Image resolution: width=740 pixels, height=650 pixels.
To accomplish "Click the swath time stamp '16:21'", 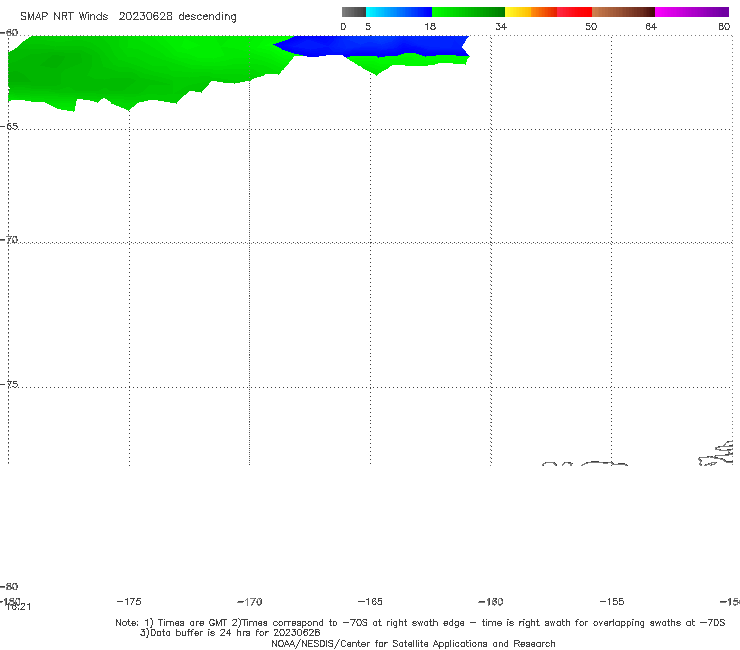I will [x=19, y=607].
